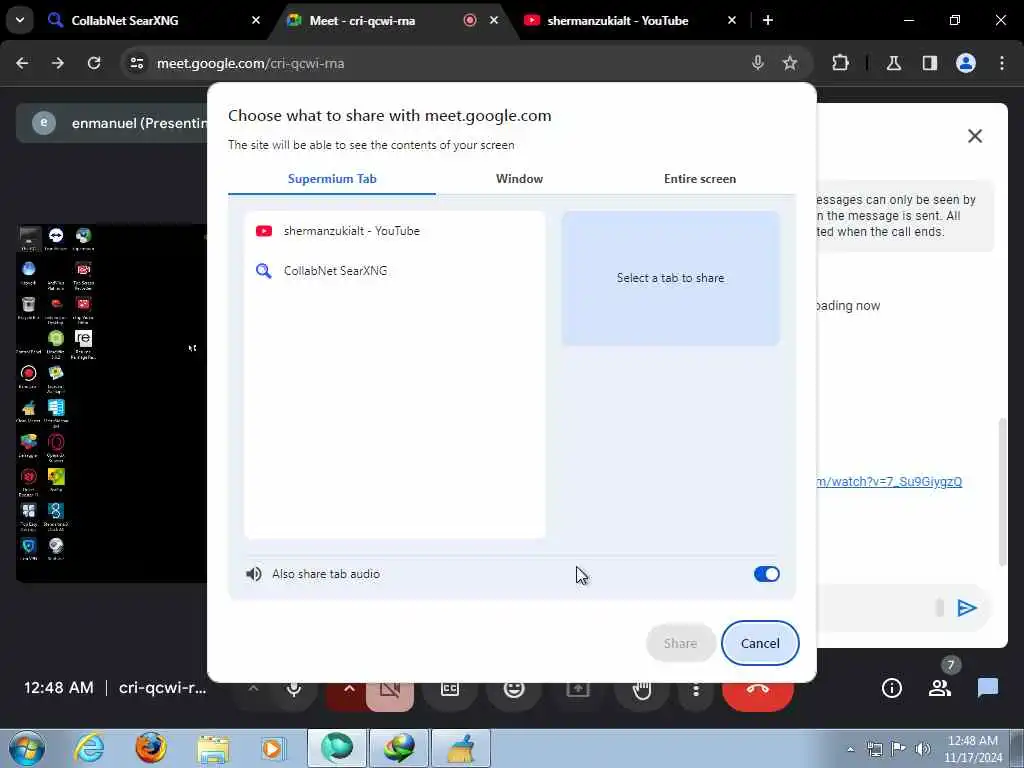The height and width of the screenshot is (768, 1024).
Task: Go back with the browser back arrow
Action: (x=22, y=63)
